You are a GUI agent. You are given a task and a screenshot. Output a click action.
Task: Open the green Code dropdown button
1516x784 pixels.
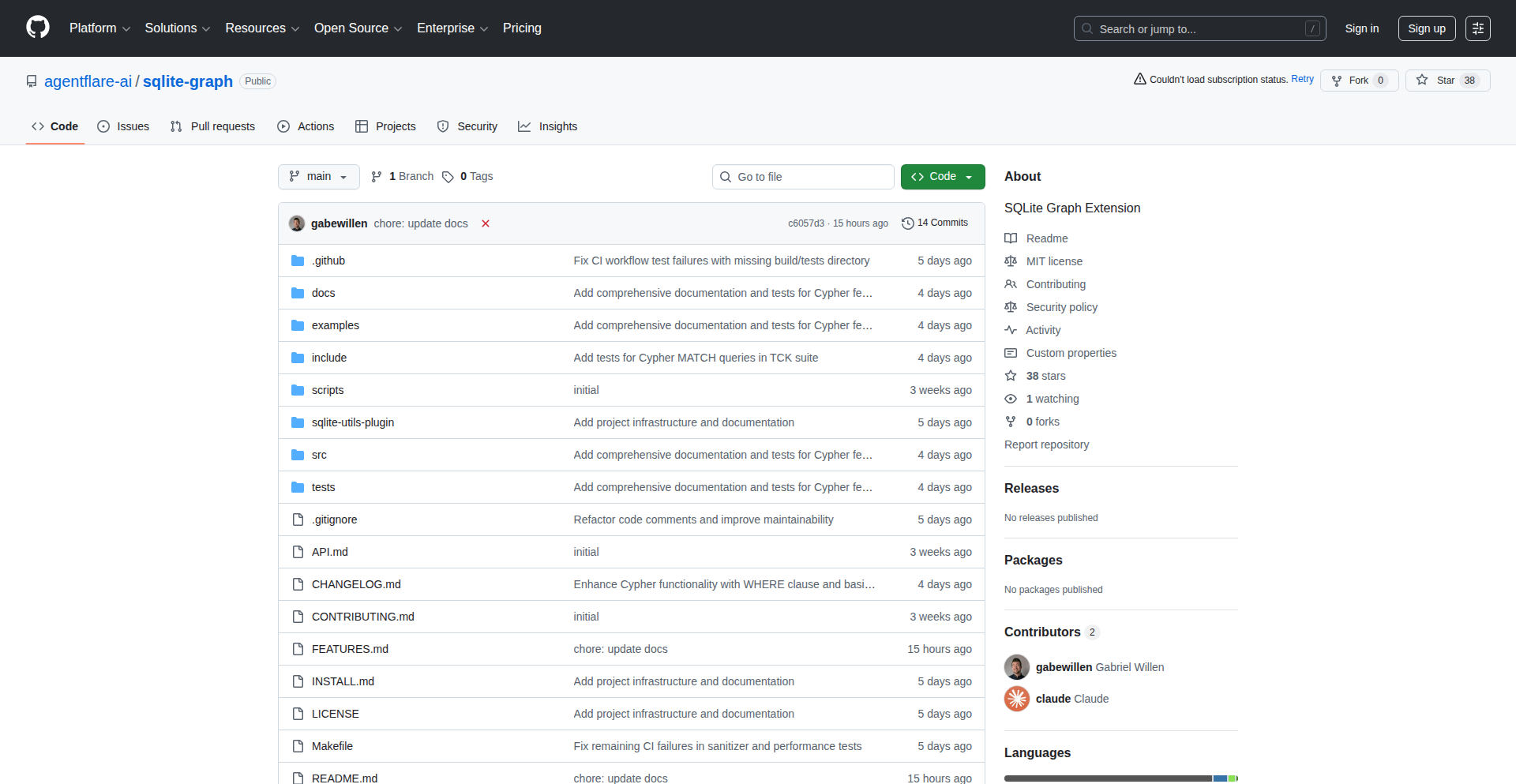tap(943, 177)
